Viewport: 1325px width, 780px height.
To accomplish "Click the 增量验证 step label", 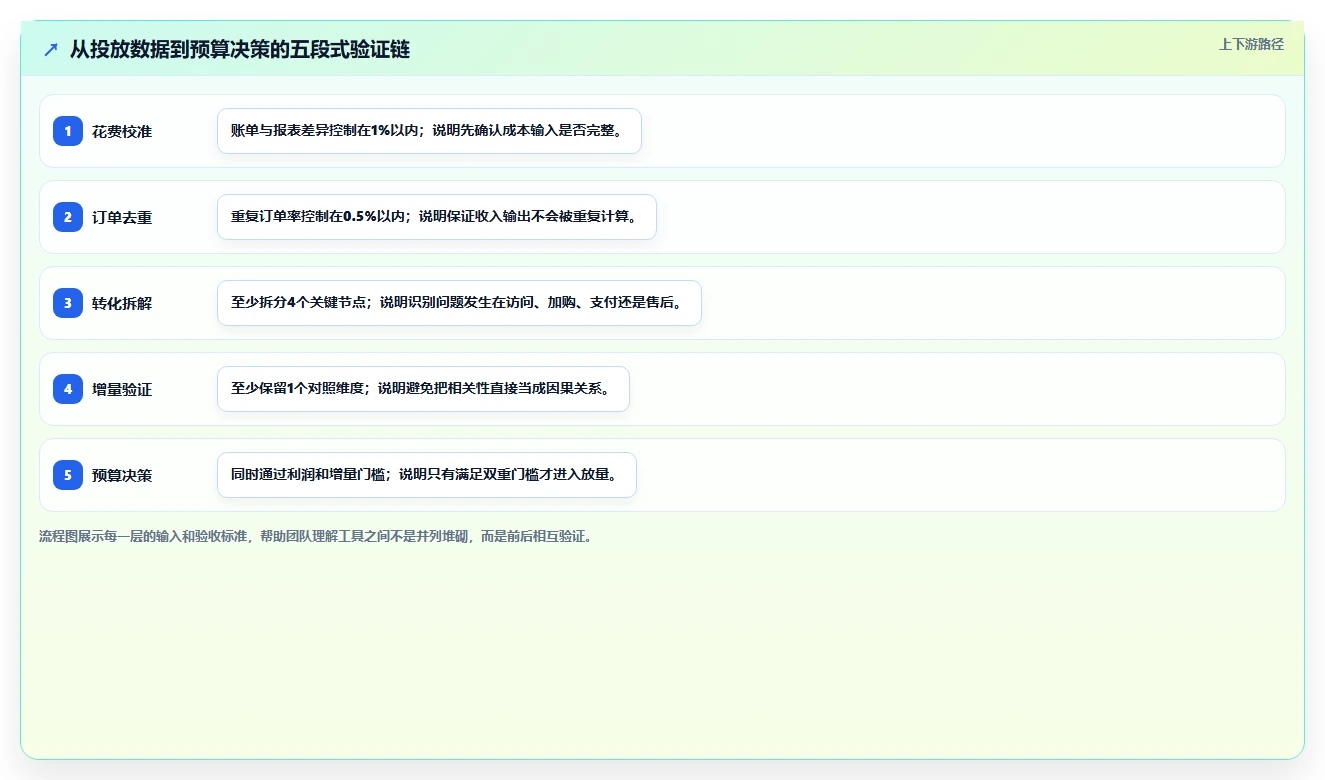I will tap(122, 389).
